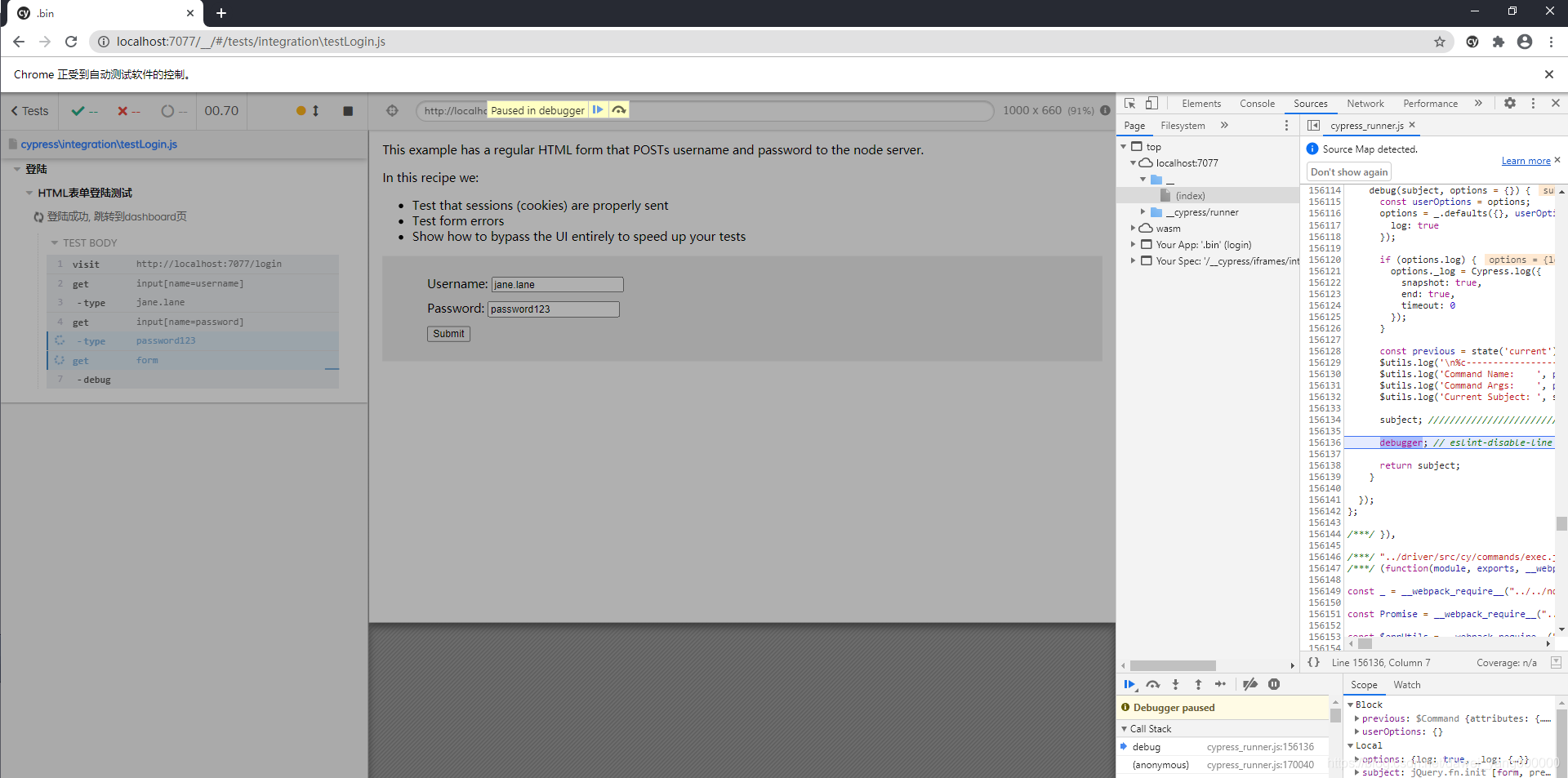Select the visit command log row

[x=193, y=265]
